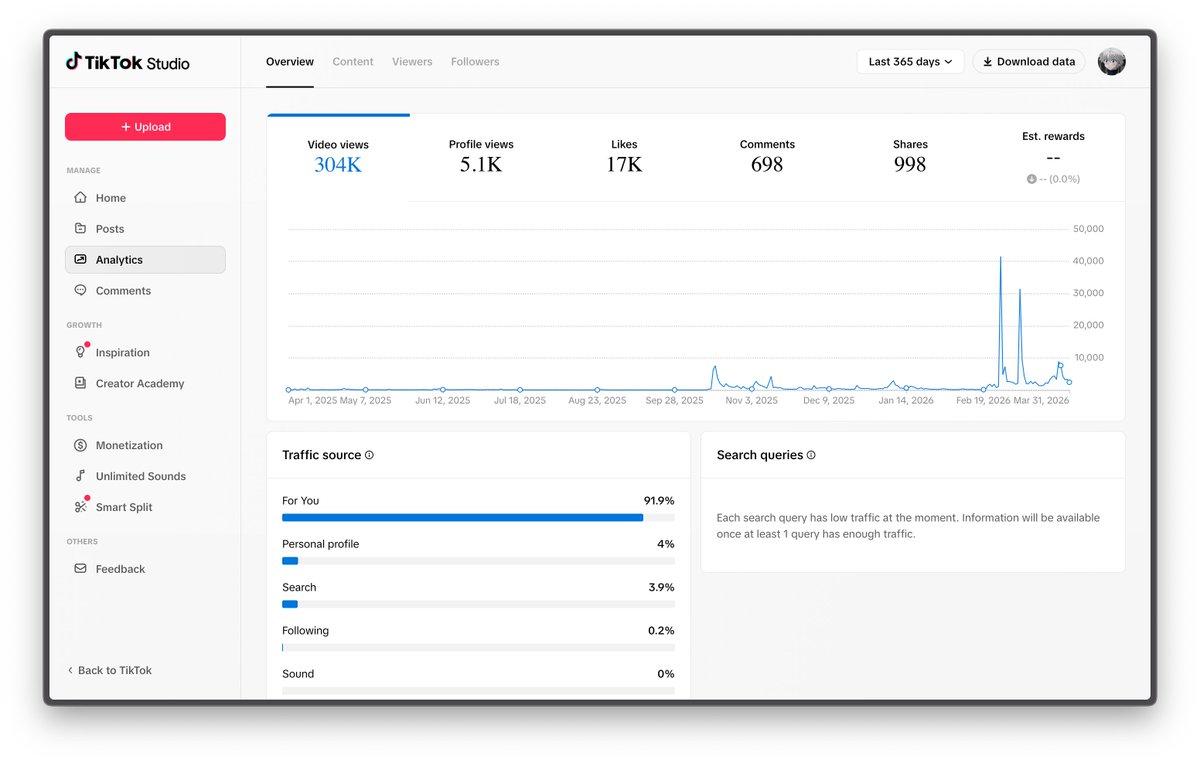Open Unlimited Sounds in the sidebar
This screenshot has height=763, width=1200.
[x=145, y=477]
